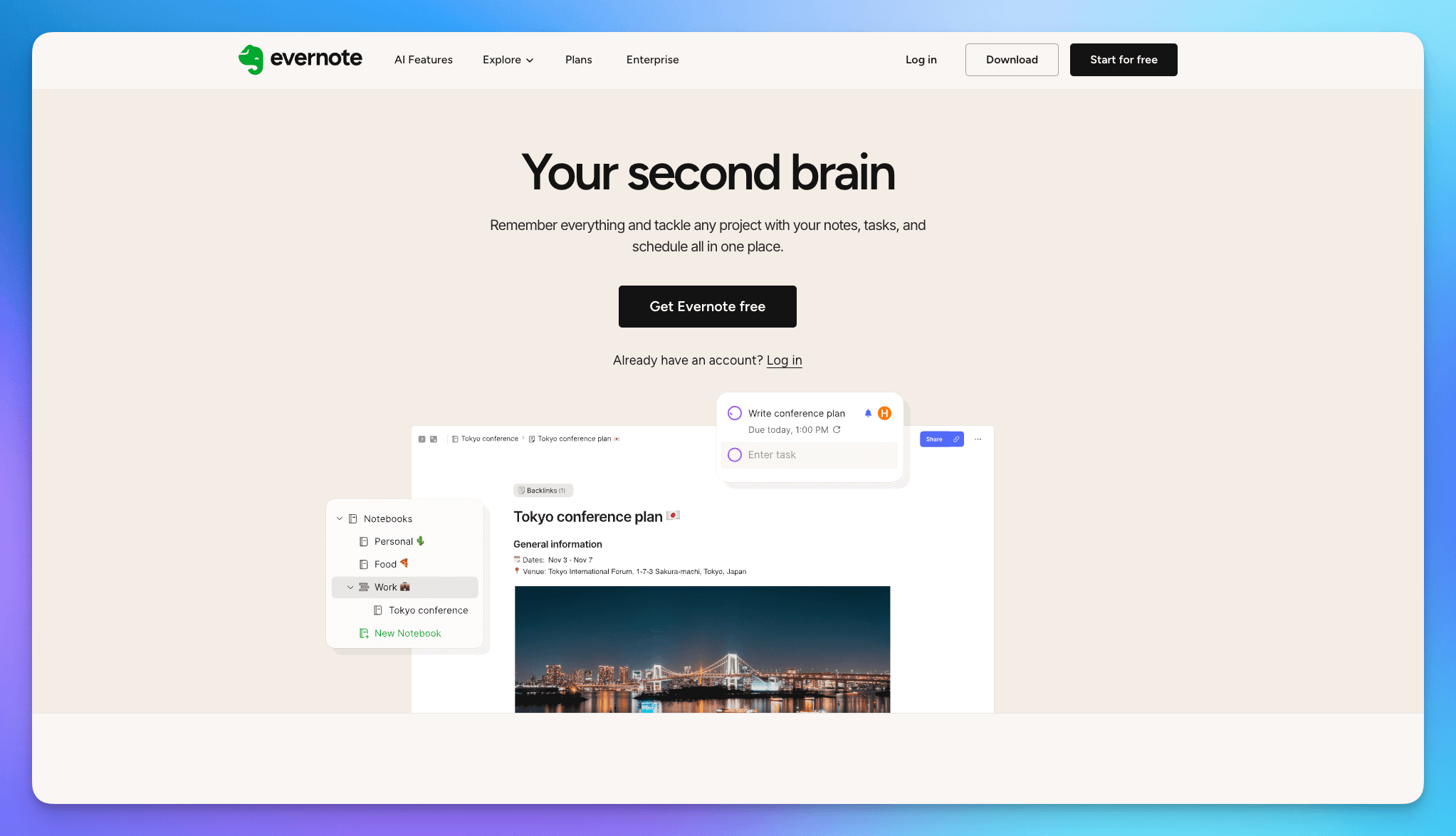The image size is (1456, 836).
Task: Click the Get Evernote free button
Action: pyautogui.click(x=707, y=306)
